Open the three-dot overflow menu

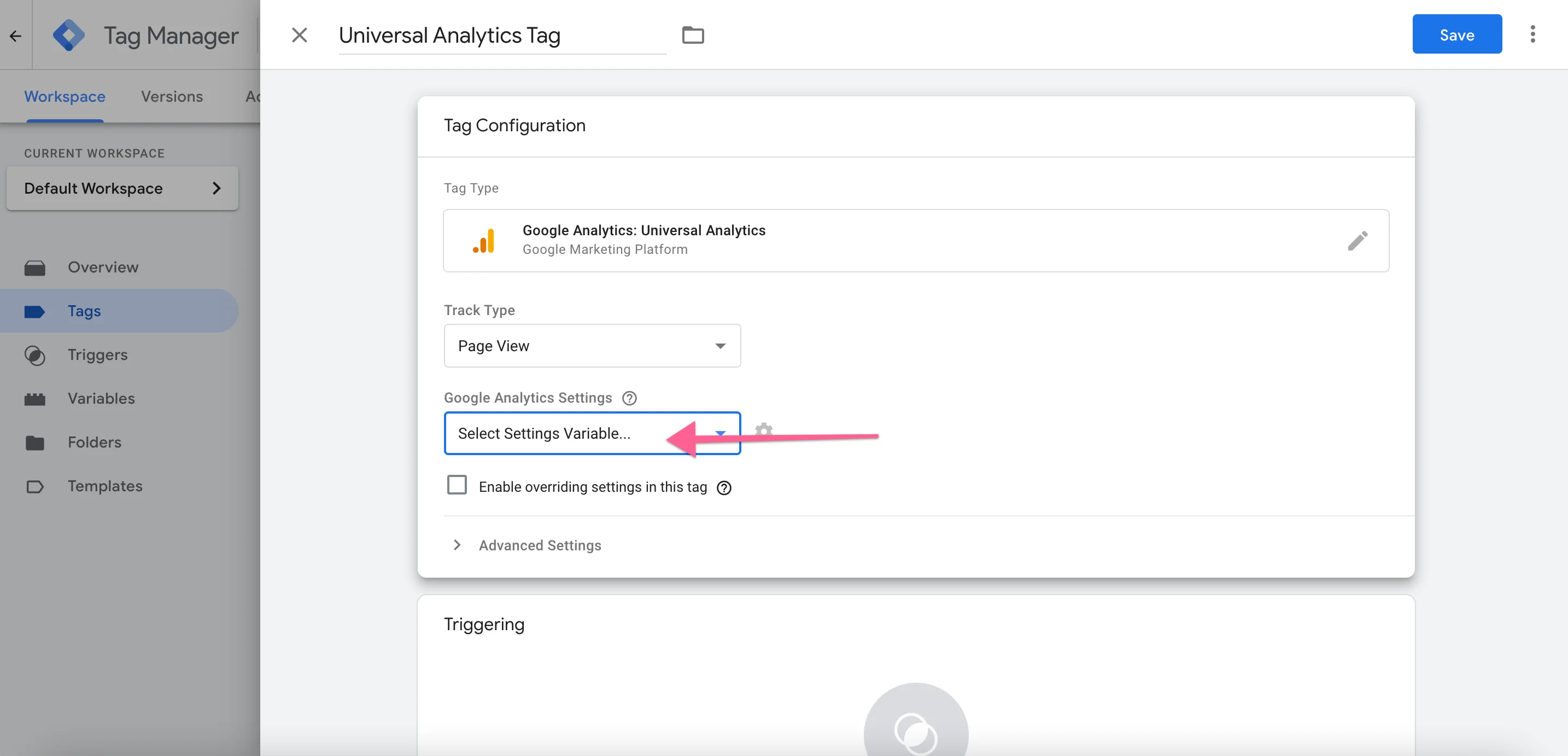coord(1534,34)
